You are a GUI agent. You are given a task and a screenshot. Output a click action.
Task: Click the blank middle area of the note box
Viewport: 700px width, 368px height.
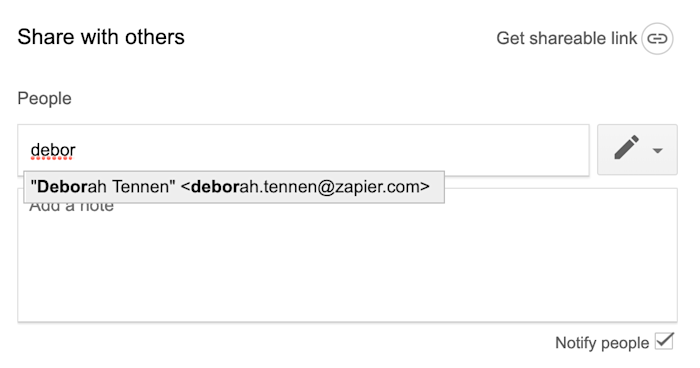click(x=347, y=268)
